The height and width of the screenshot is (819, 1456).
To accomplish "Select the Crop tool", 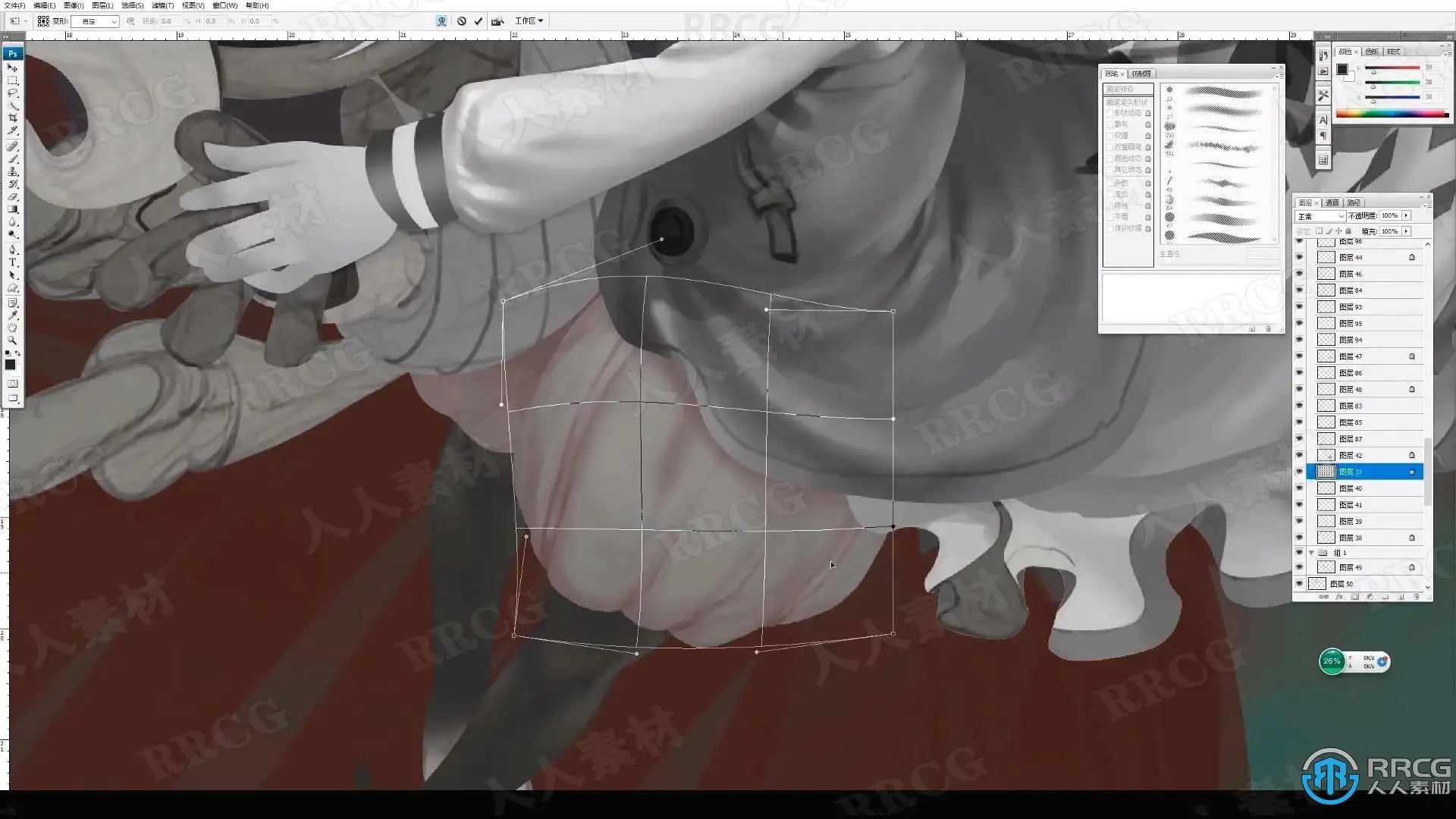I will tap(13, 118).
